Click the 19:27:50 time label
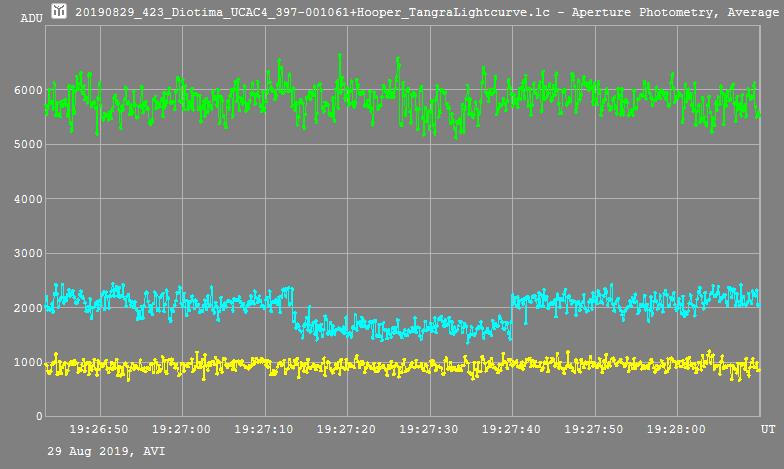The height and width of the screenshot is (469, 784). coord(594,429)
